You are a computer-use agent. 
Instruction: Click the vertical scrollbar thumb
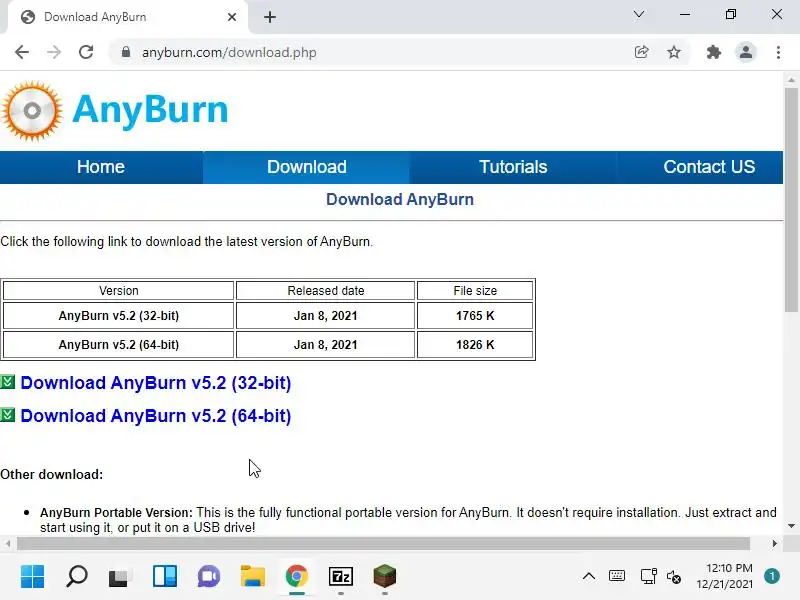click(791, 199)
